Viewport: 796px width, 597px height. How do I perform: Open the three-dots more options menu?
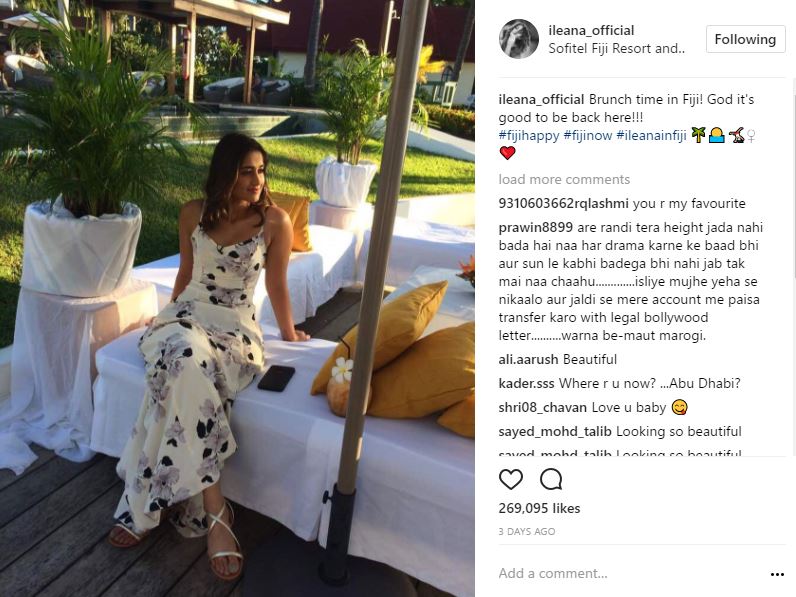pyautogui.click(x=777, y=574)
